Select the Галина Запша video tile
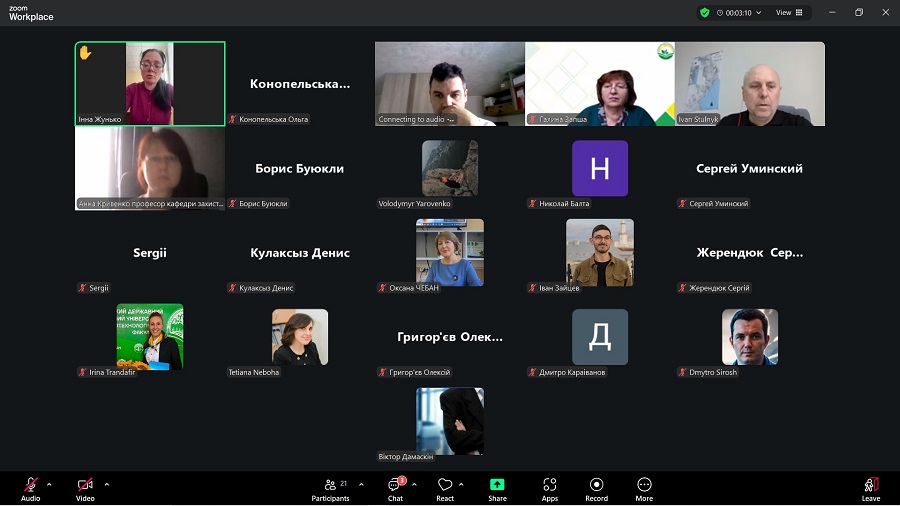This screenshot has width=900, height=506. tap(600, 84)
